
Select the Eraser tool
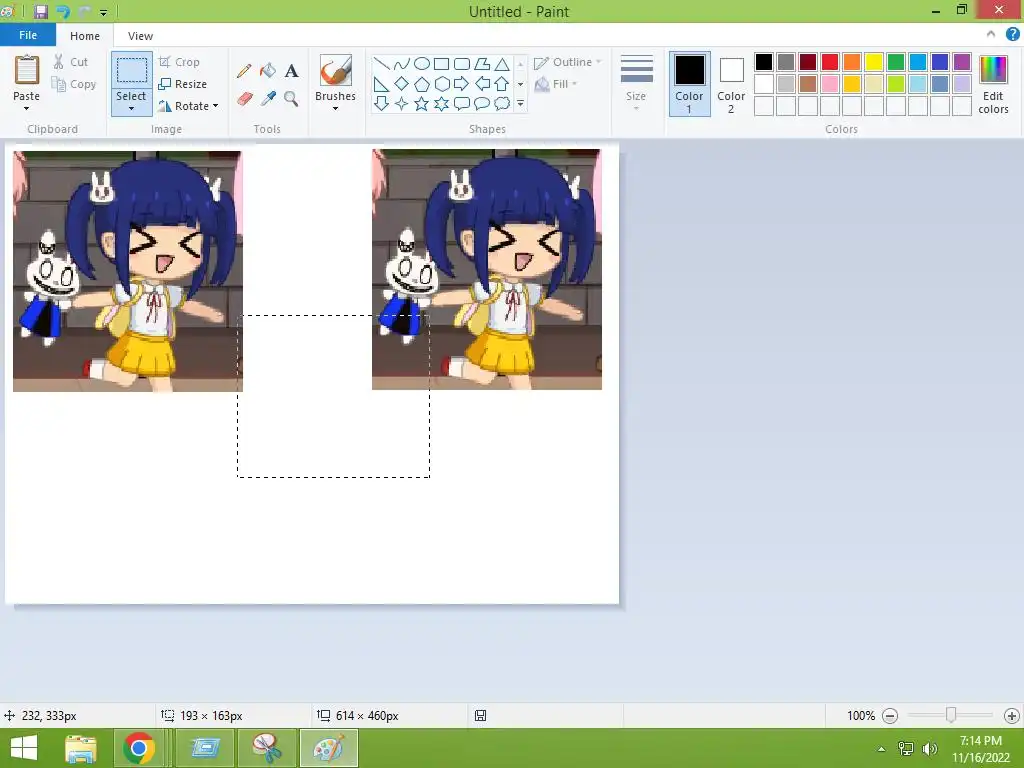tap(244, 99)
